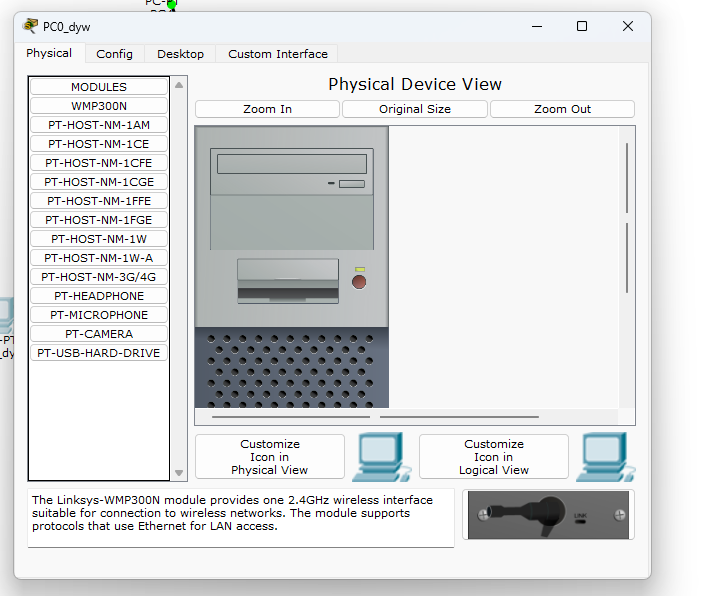This screenshot has width=716, height=596.
Task: Click the physical view PC icon preview
Action: (x=382, y=457)
